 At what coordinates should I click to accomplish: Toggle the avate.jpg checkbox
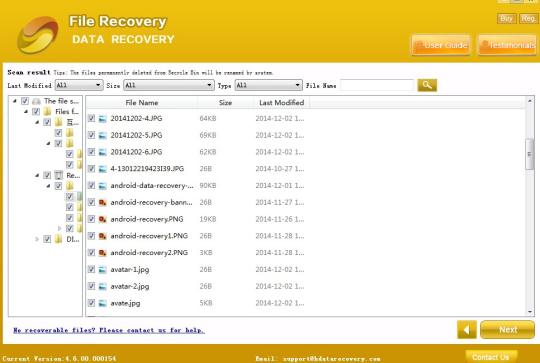click(x=91, y=303)
